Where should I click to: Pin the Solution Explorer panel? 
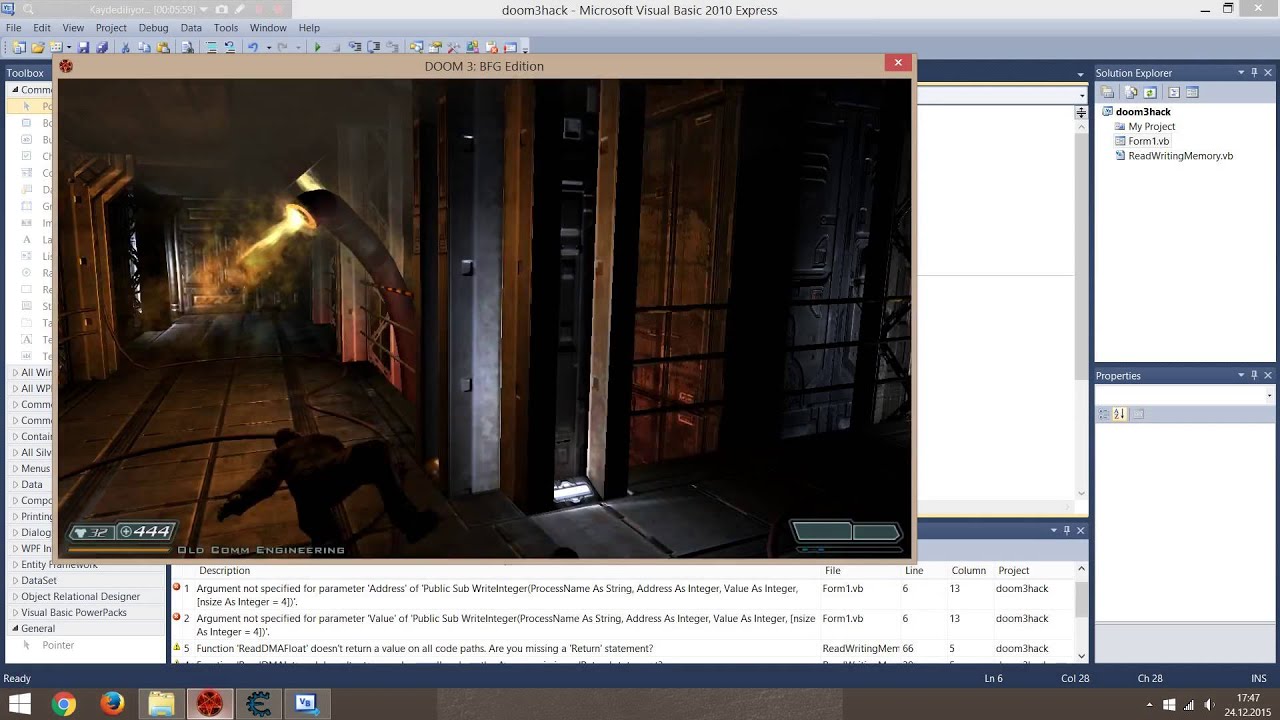click(1254, 72)
